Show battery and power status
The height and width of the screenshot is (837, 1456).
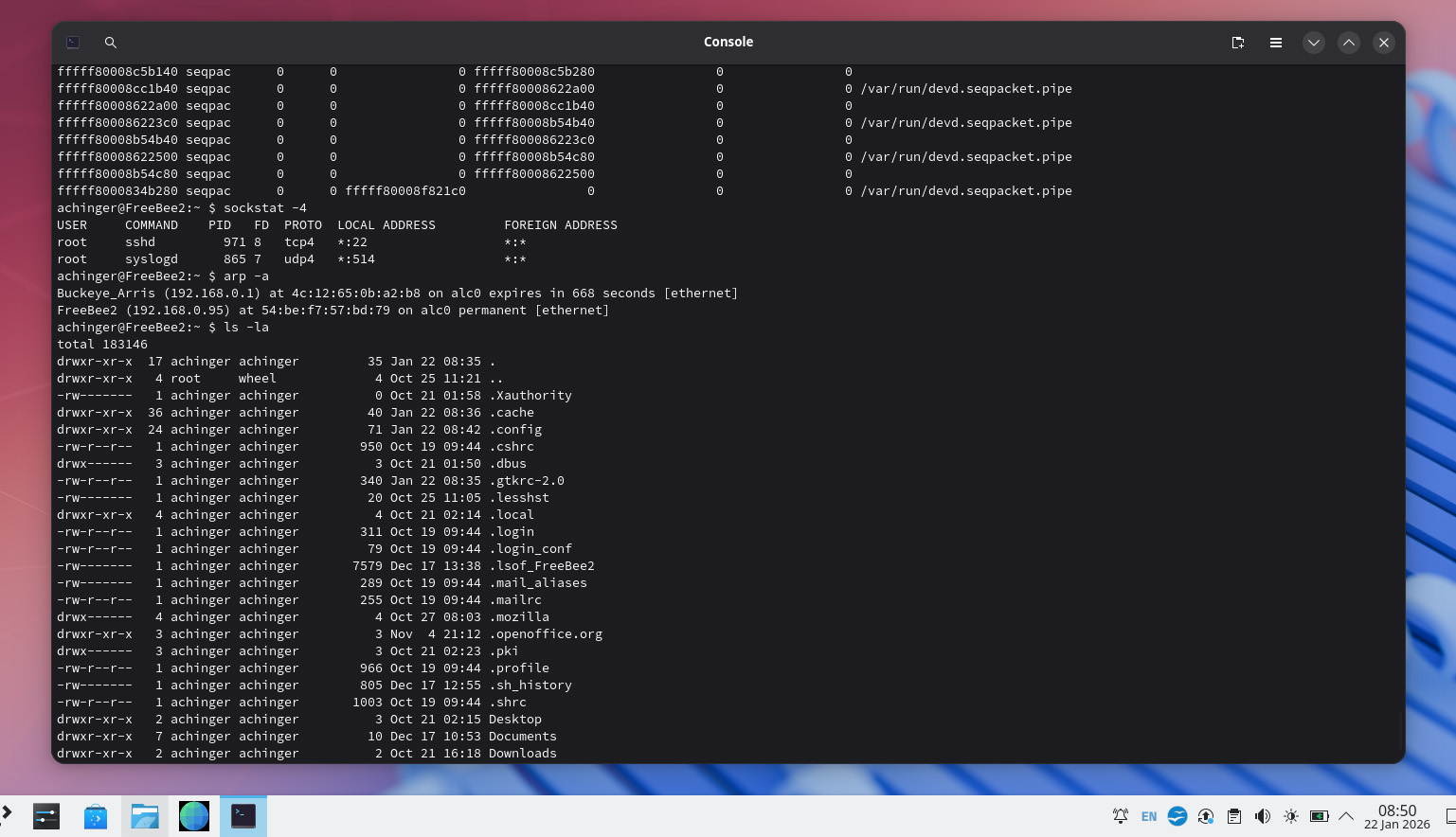point(1319,816)
